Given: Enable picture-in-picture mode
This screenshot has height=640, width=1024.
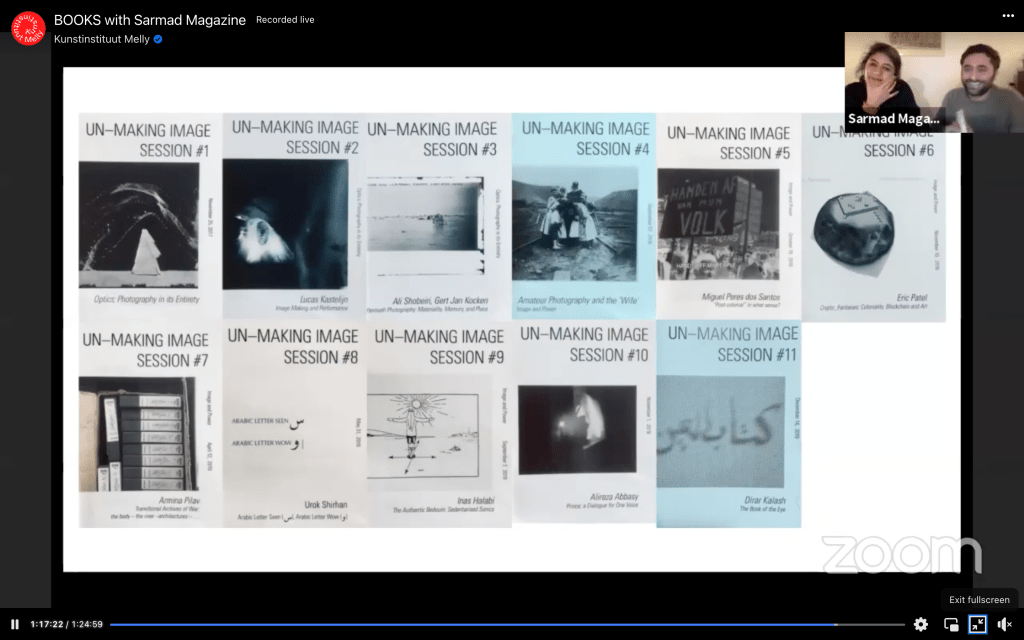Looking at the screenshot, I should tap(951, 624).
